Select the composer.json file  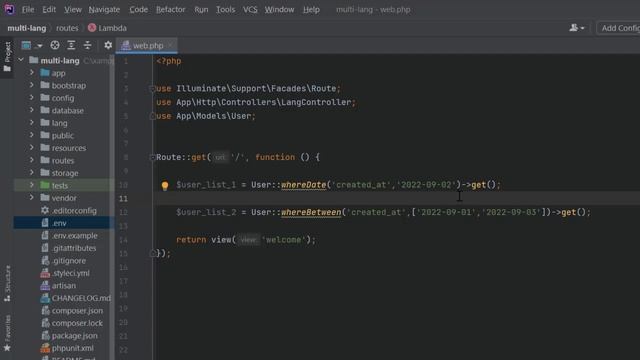72,311
